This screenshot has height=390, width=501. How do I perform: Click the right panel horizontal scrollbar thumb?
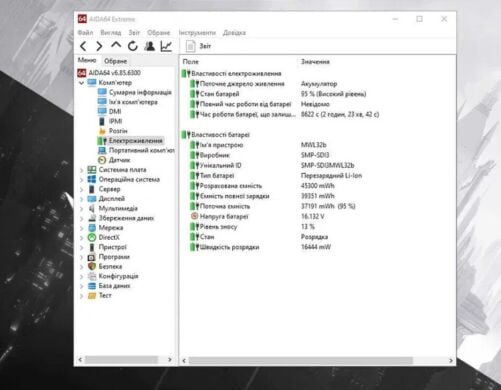pos(301,361)
